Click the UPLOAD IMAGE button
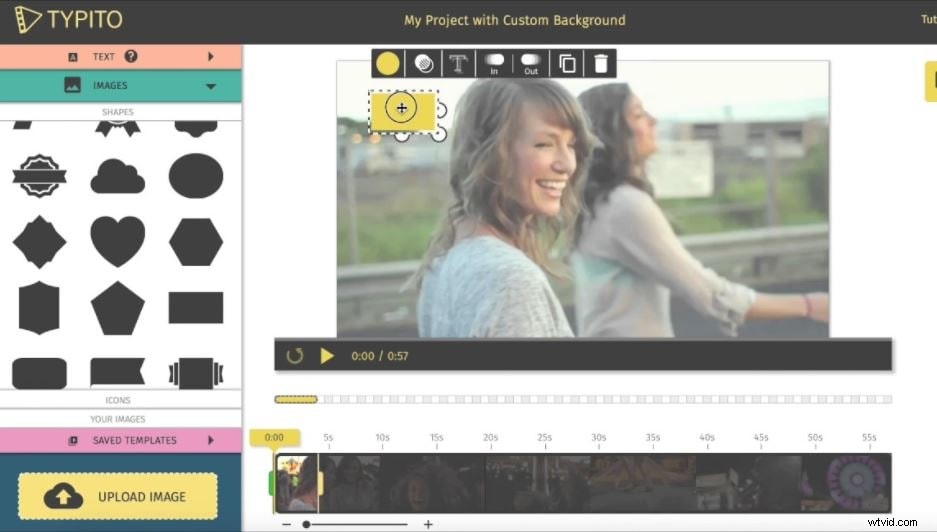 (x=118, y=496)
